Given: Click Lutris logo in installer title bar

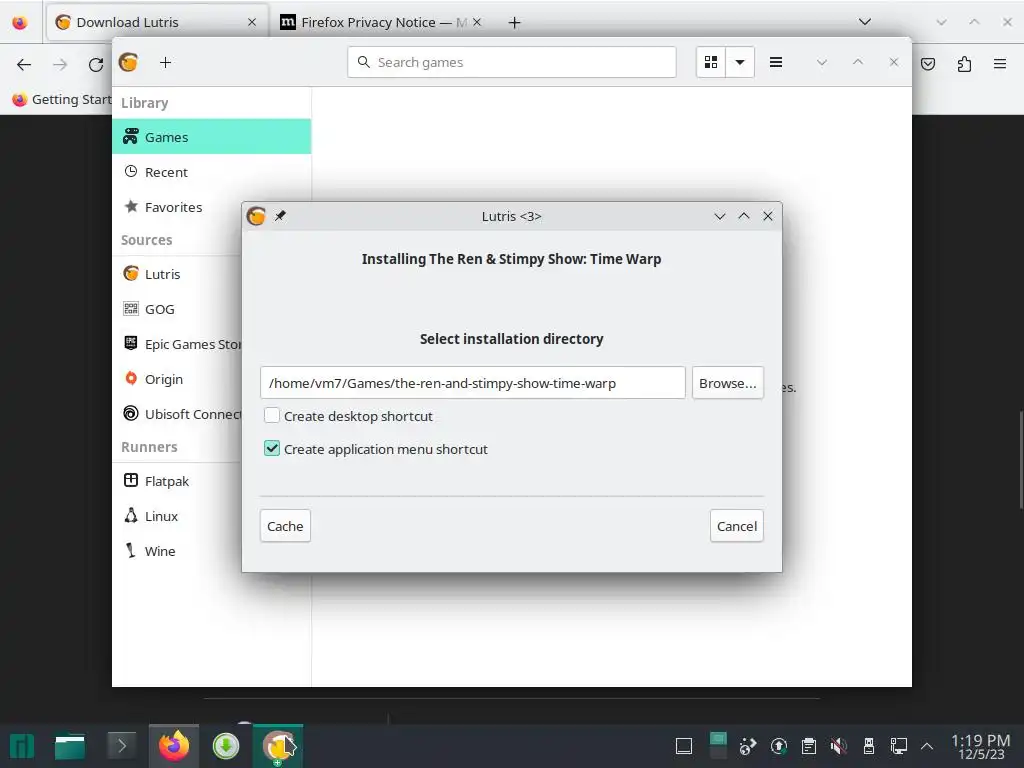Looking at the screenshot, I should (x=256, y=216).
